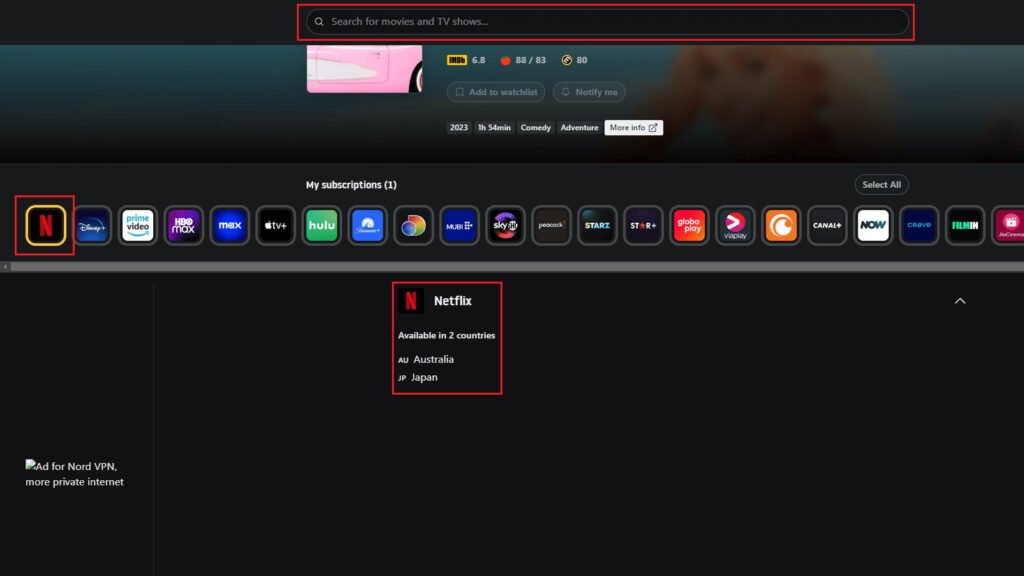
Task: Click the pink car movie poster
Action: [x=364, y=69]
